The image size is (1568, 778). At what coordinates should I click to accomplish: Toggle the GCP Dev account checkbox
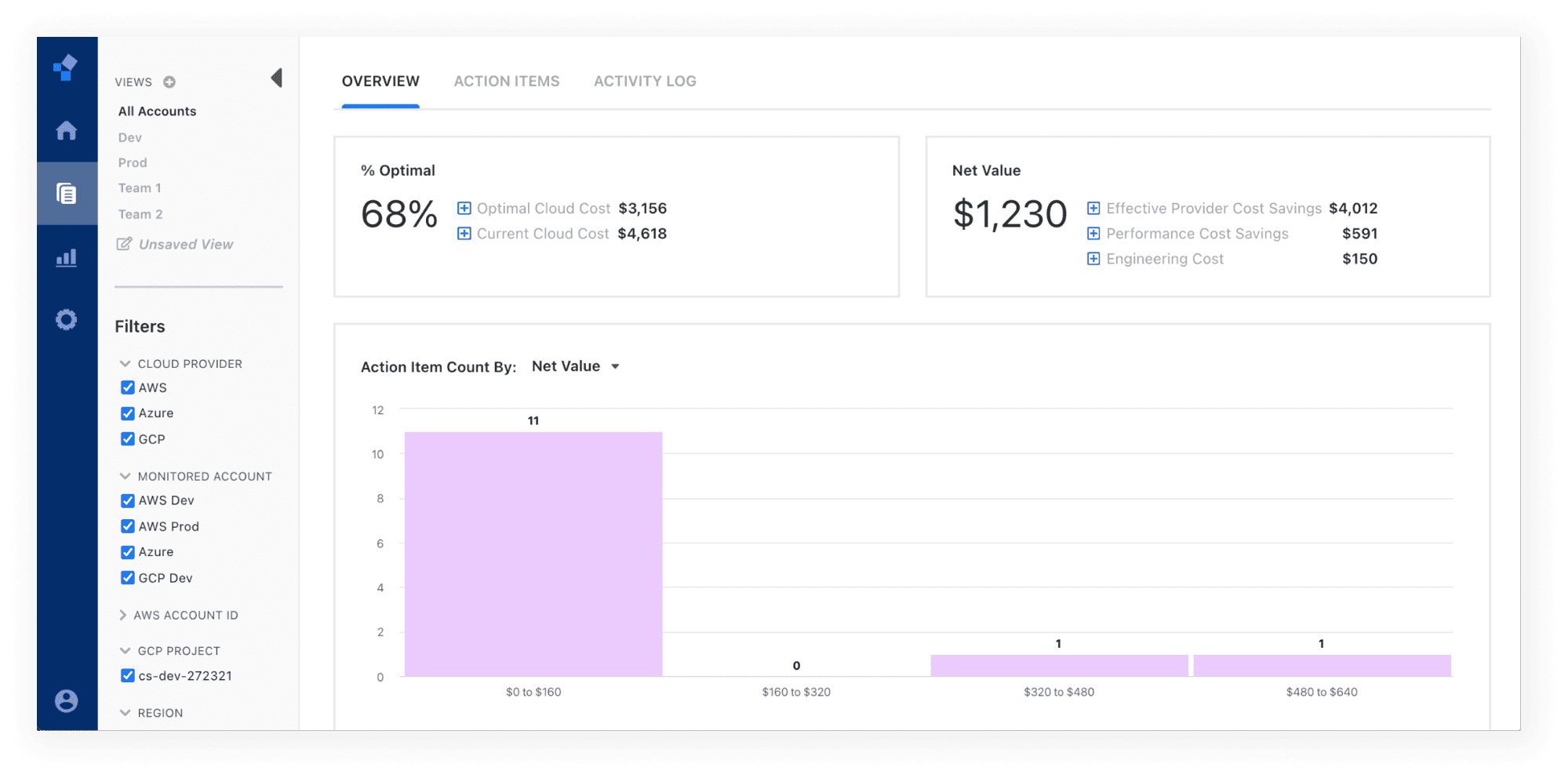tap(128, 578)
